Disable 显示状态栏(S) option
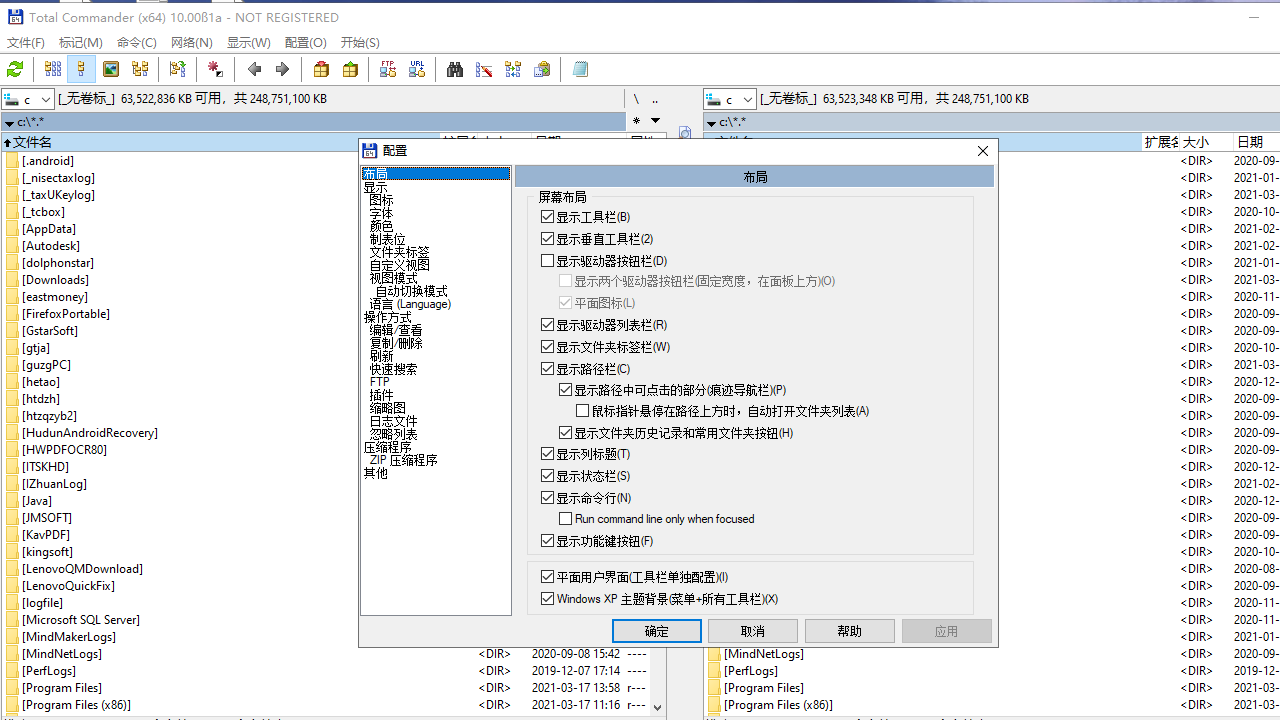This screenshot has width=1280, height=720. point(547,475)
